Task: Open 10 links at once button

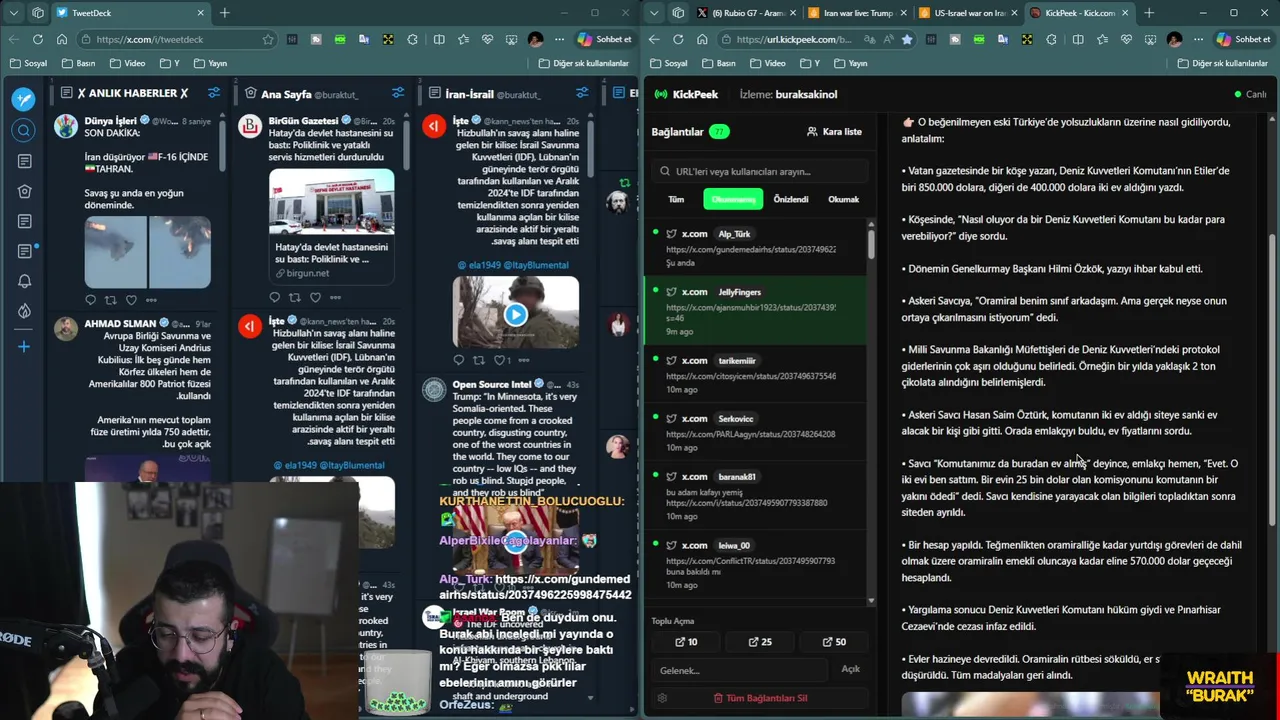Action: (x=686, y=642)
